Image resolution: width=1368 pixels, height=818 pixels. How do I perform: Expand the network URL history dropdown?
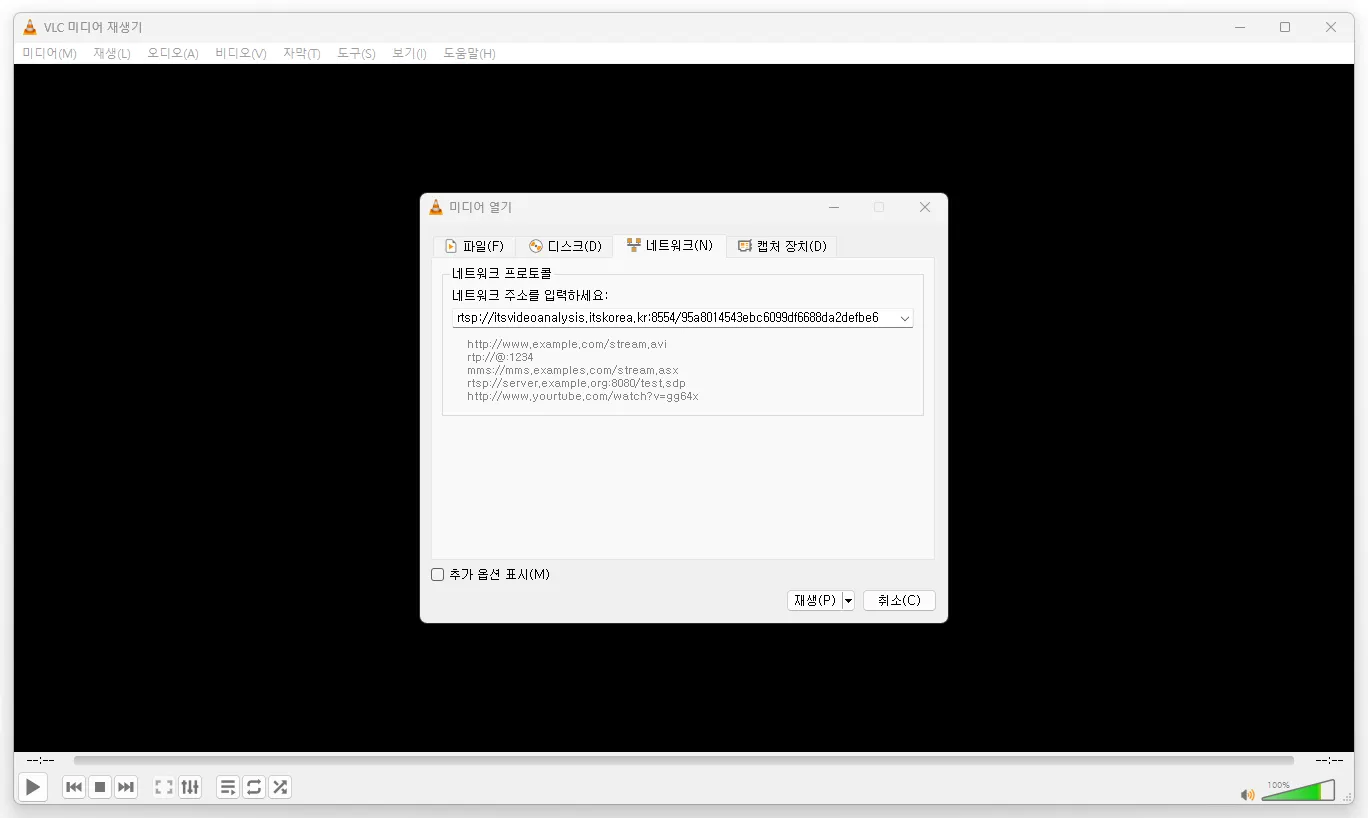(x=904, y=318)
